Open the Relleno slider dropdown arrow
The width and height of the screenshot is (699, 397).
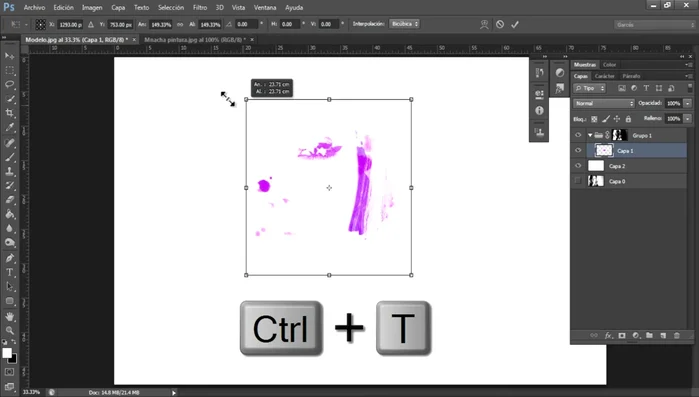coord(688,119)
